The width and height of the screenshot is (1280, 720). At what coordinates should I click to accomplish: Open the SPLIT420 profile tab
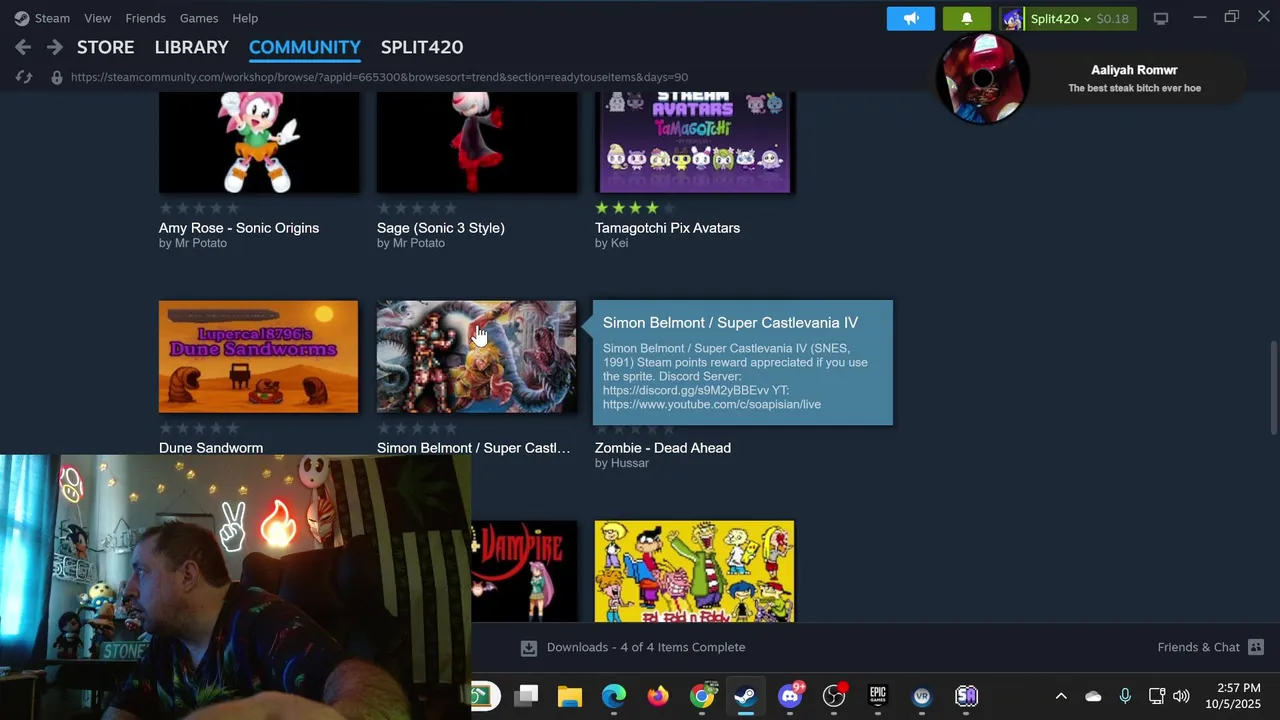[x=422, y=47]
